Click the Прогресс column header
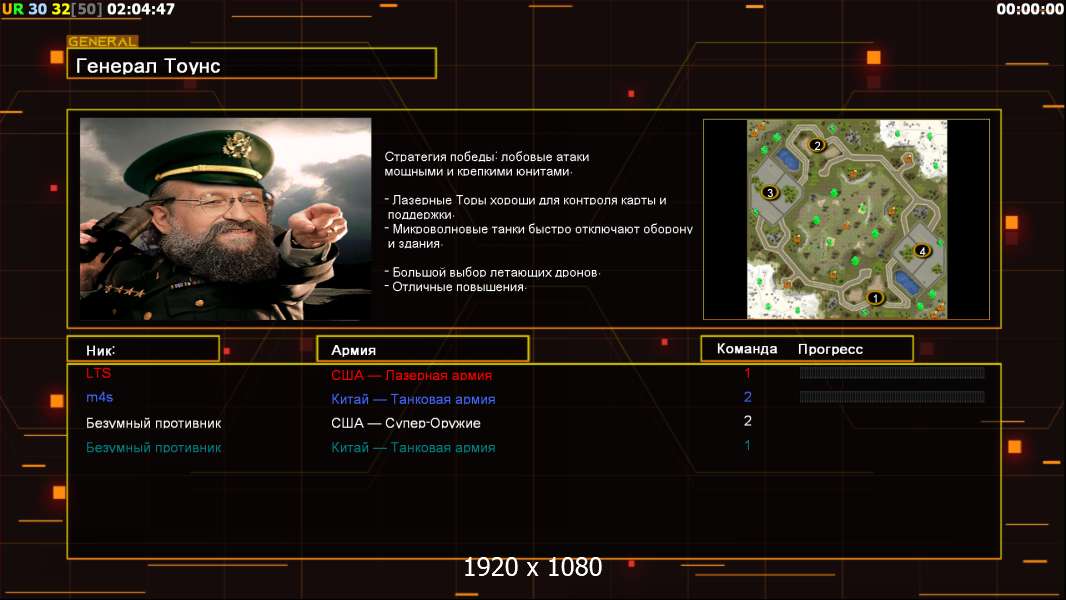Image resolution: width=1066 pixels, height=600 pixels. [x=830, y=349]
